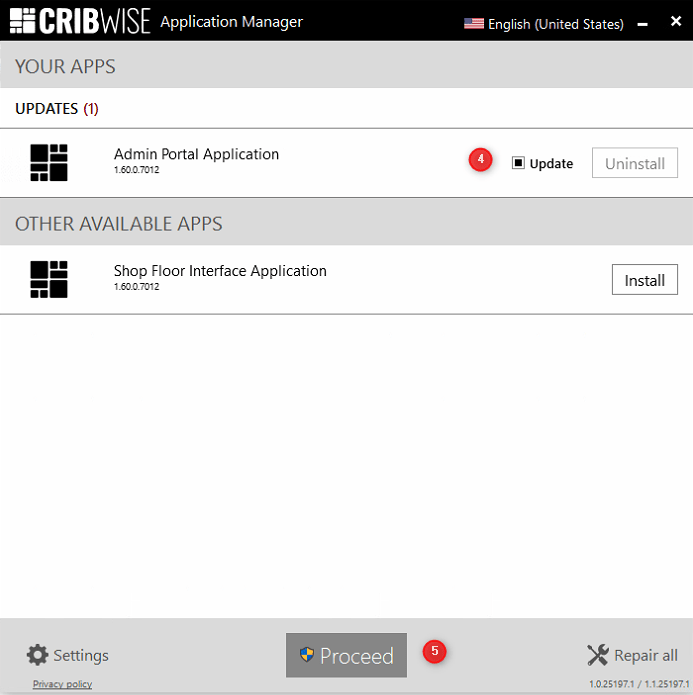693x695 pixels.
Task: Click the red badge numbered 4
Action: [481, 160]
